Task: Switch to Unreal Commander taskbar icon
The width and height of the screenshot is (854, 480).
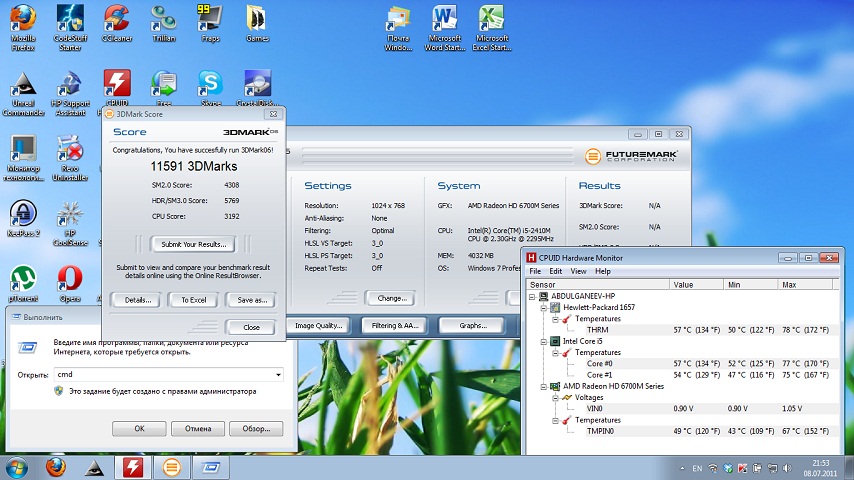Action: coord(94,467)
